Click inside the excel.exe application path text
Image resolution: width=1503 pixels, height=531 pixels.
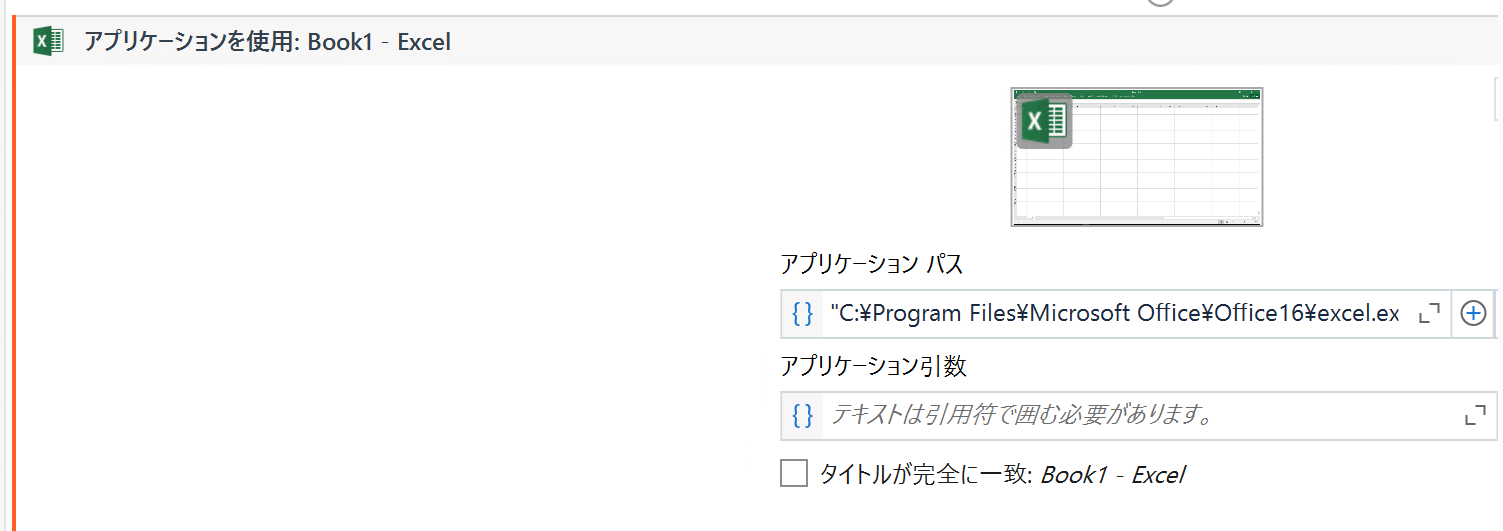point(1114,314)
